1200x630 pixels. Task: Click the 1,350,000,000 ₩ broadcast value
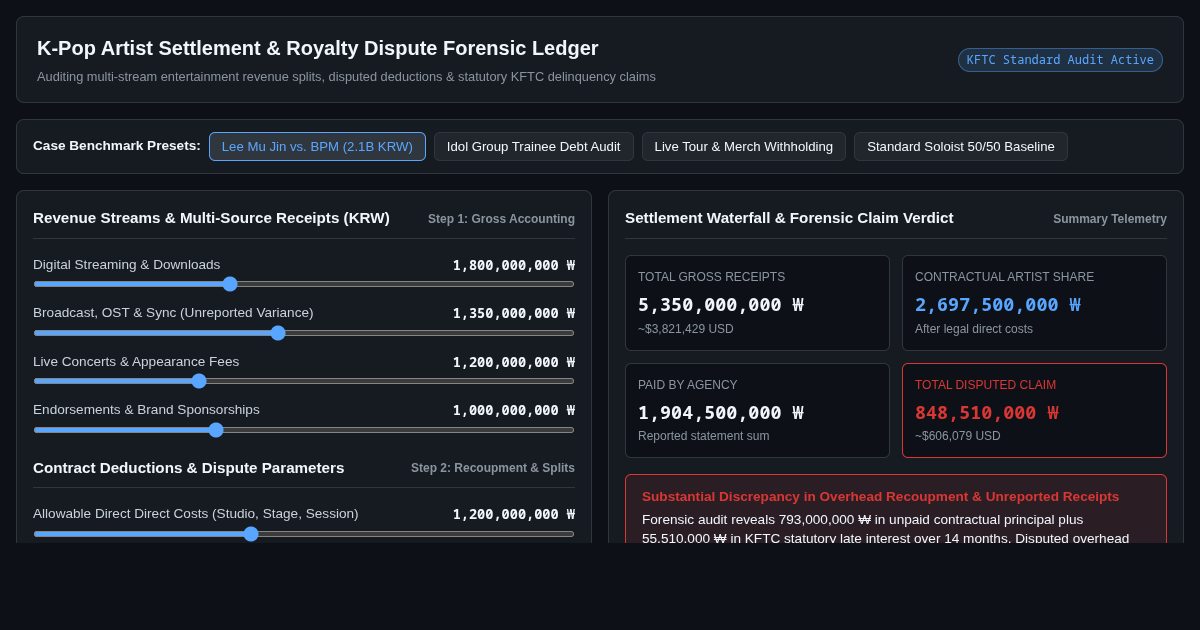click(x=514, y=313)
